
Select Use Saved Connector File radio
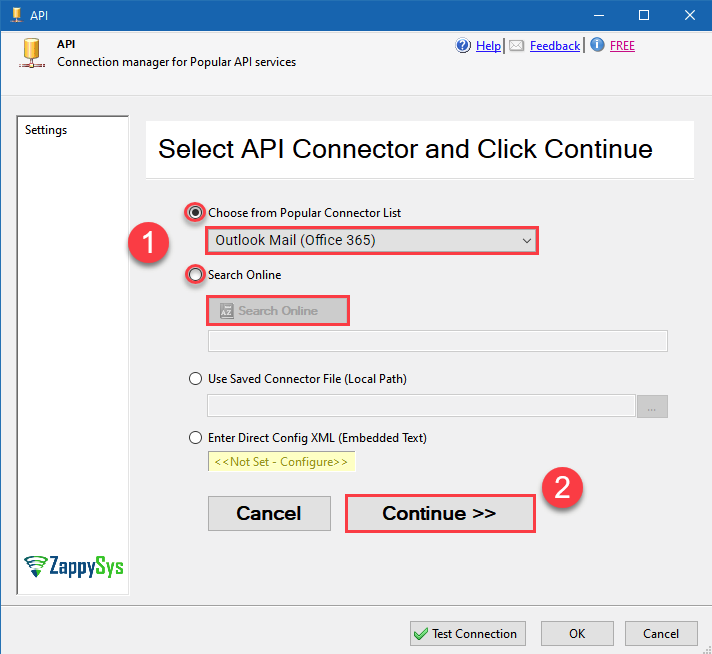click(x=195, y=379)
